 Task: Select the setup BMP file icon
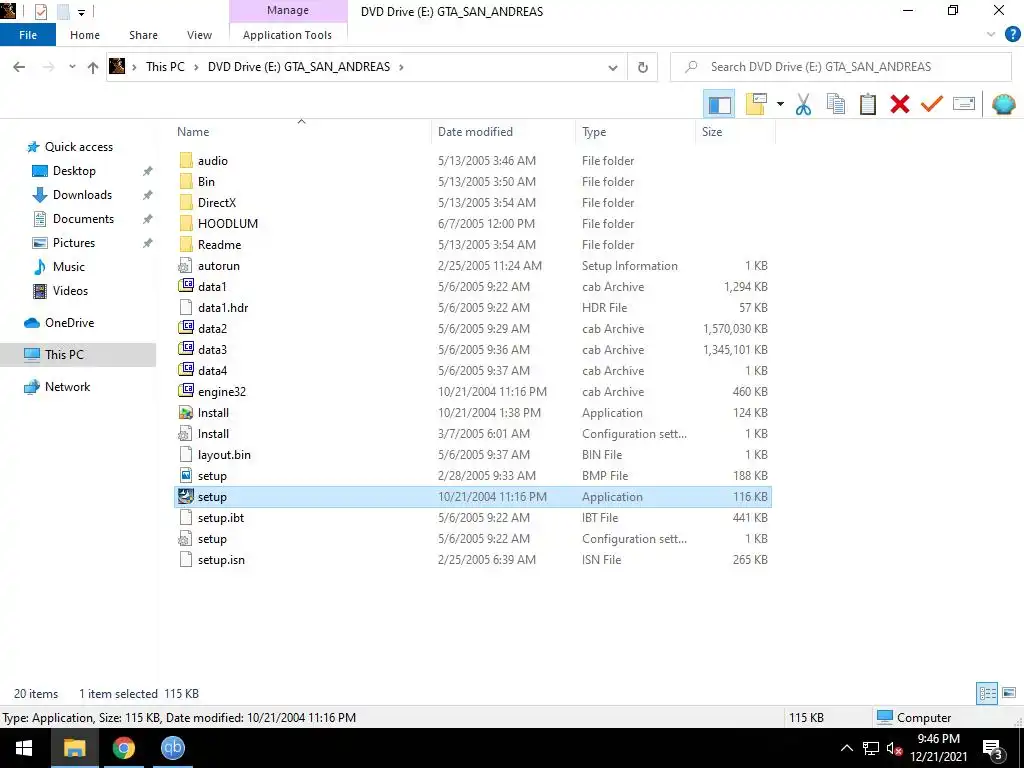pos(186,475)
